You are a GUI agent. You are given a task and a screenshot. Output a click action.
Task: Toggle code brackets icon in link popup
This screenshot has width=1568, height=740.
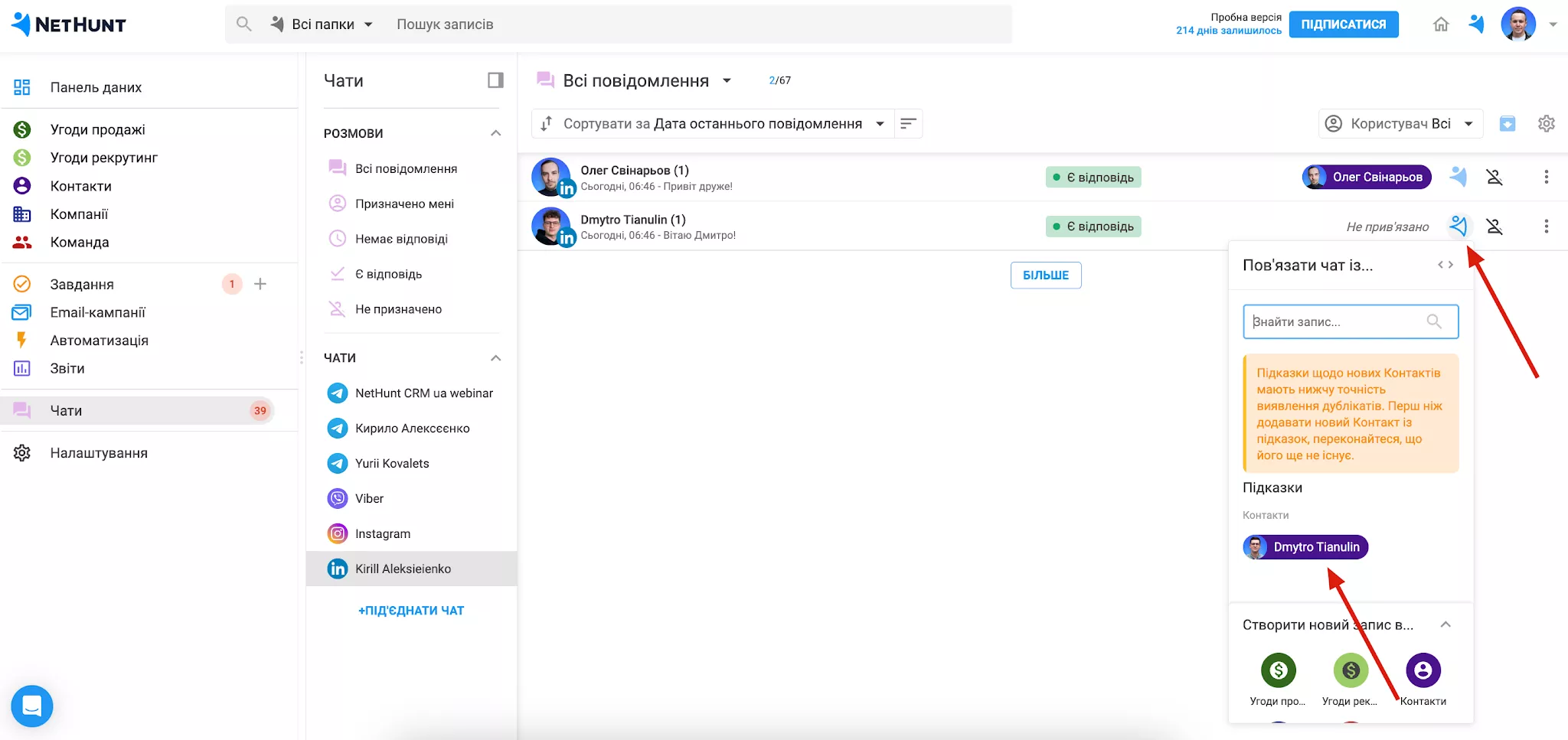[x=1445, y=265]
